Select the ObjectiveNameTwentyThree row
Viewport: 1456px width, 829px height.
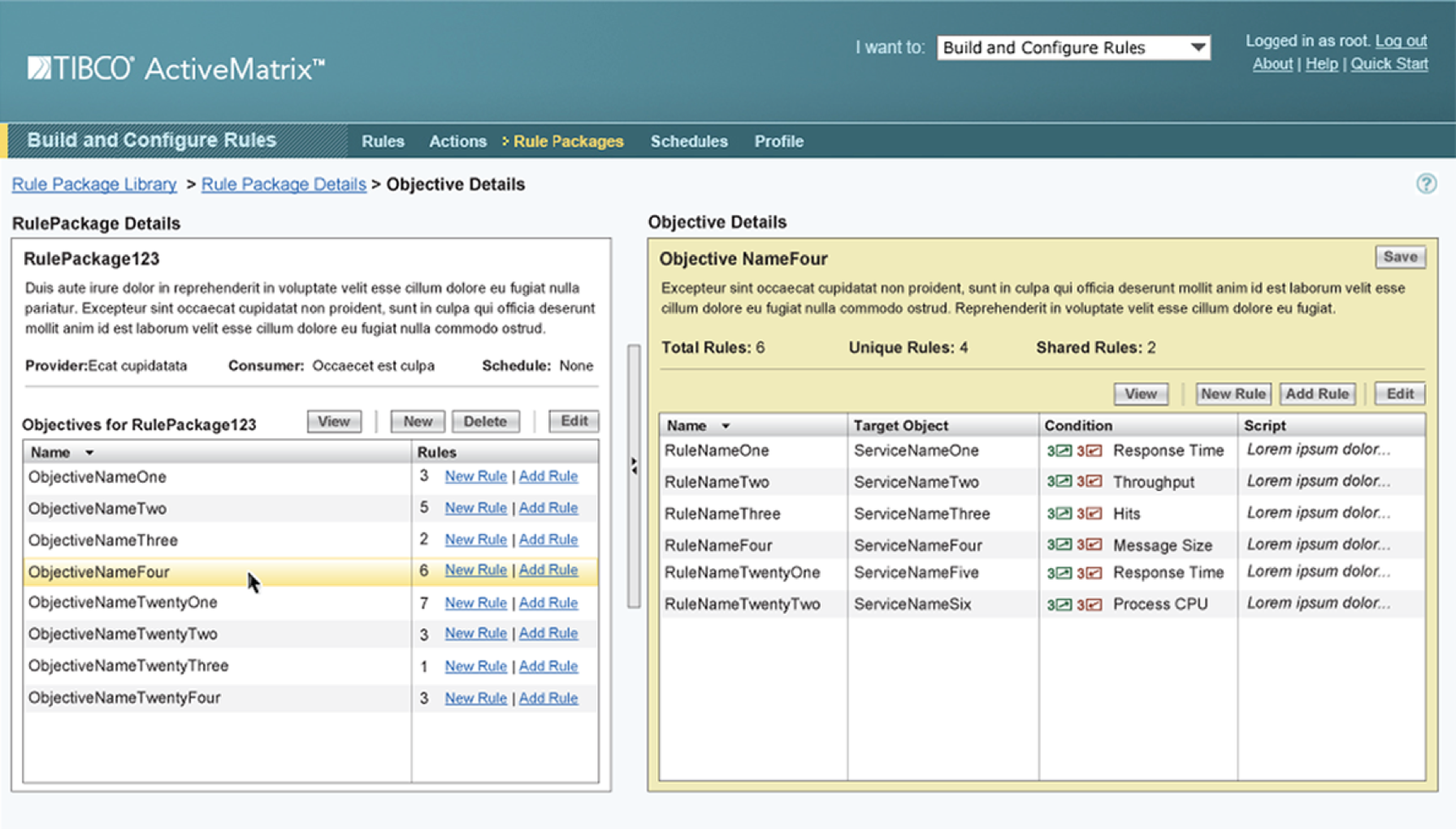tap(128, 666)
